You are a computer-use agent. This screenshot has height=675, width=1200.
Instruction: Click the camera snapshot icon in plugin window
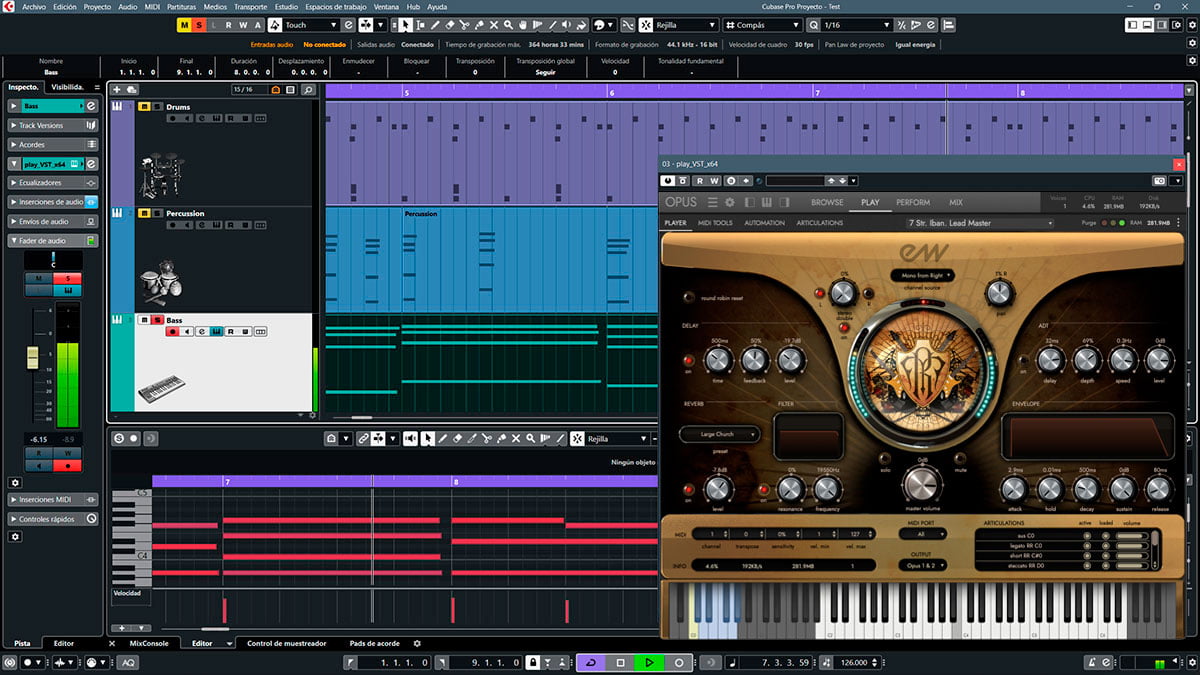point(1159,181)
